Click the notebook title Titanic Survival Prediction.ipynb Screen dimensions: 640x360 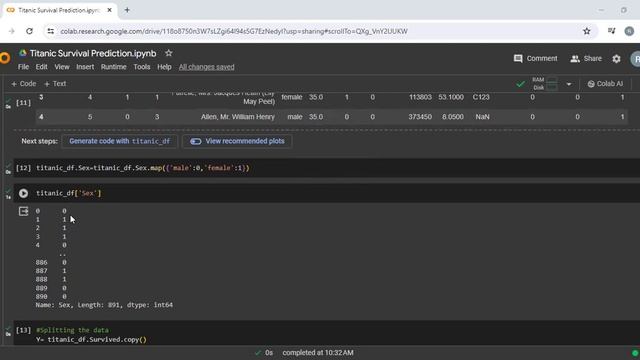pyautogui.click(x=93, y=53)
